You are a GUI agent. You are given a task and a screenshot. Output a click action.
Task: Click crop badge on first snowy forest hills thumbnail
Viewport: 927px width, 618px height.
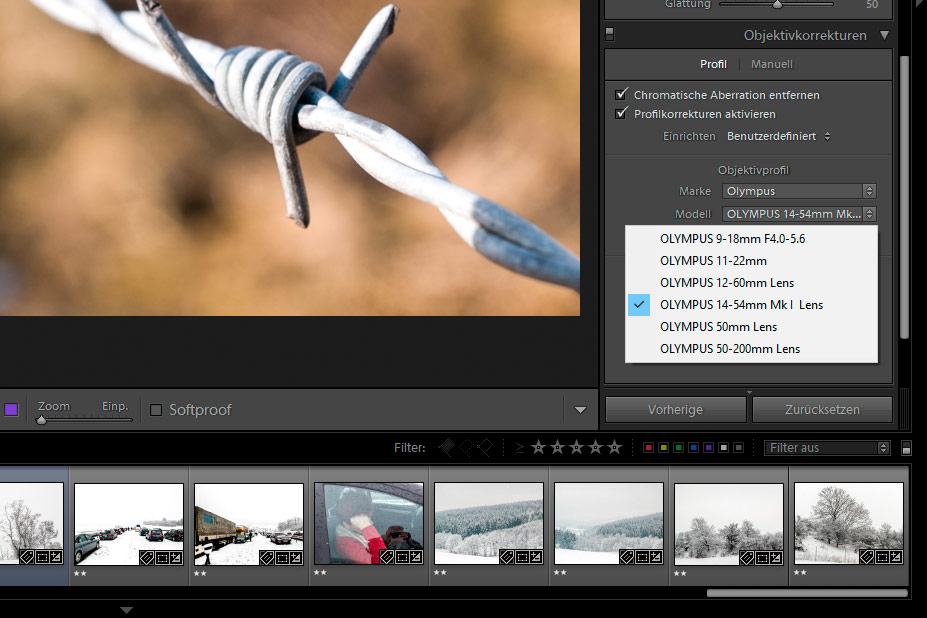[521, 557]
